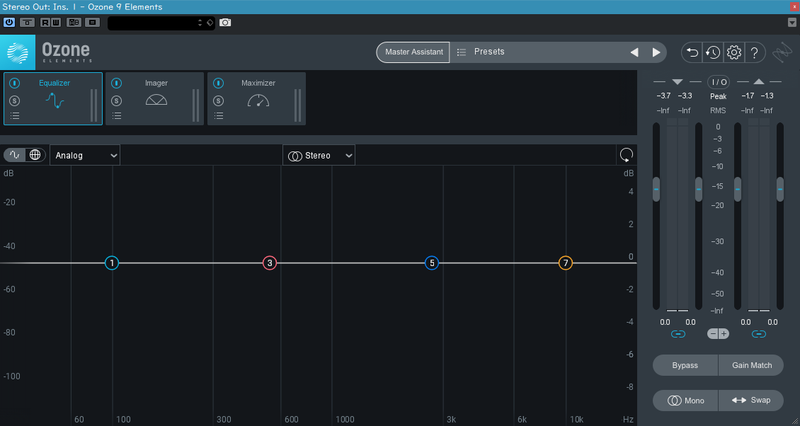Open the Equalizer module curve icon
Viewport: 800px width, 426px height.
coord(55,101)
